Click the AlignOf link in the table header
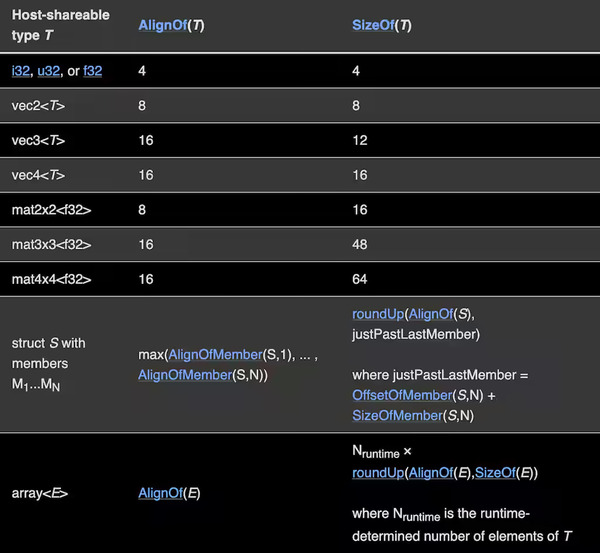 (x=160, y=24)
